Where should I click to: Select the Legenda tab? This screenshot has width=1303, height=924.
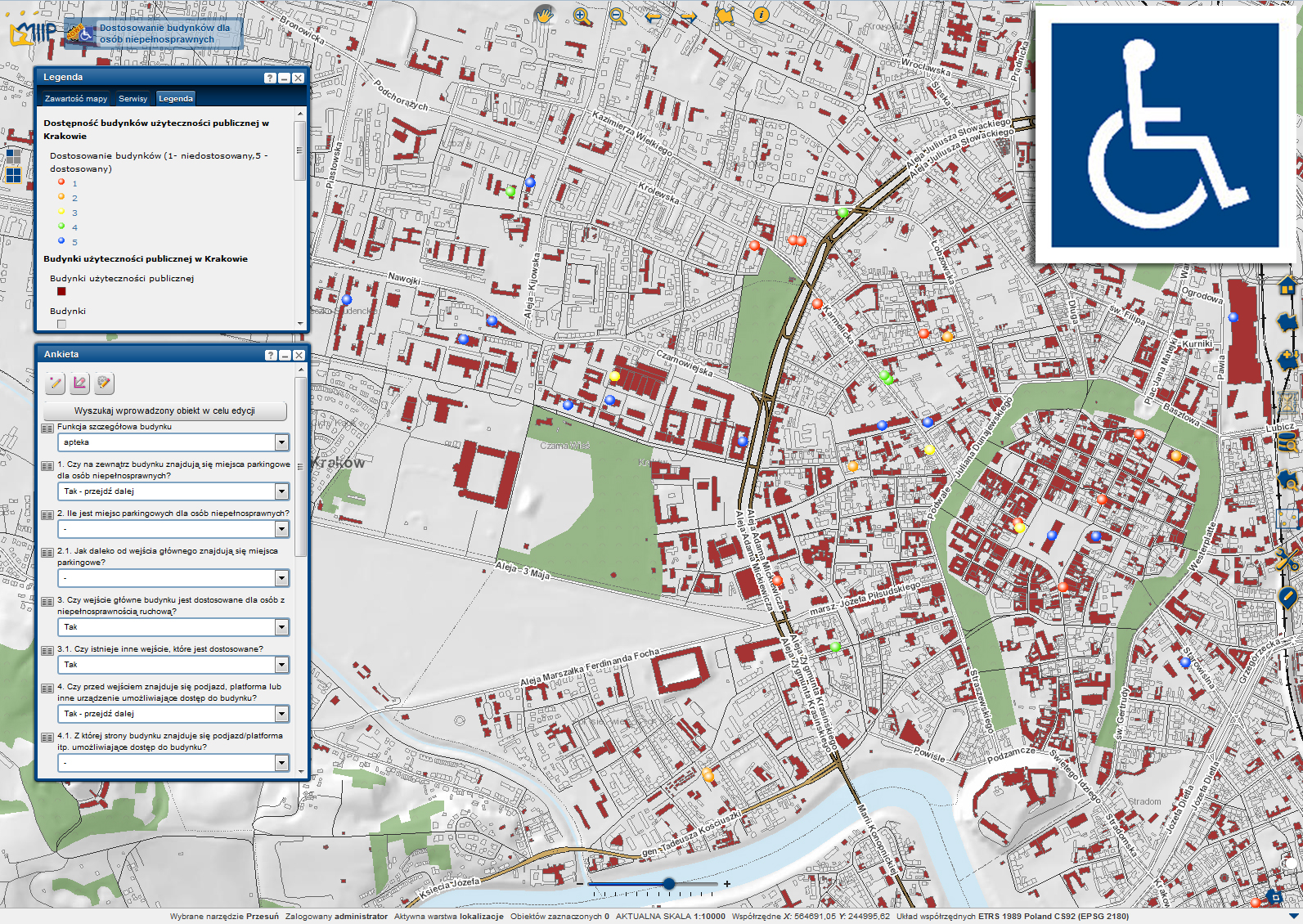pos(176,98)
